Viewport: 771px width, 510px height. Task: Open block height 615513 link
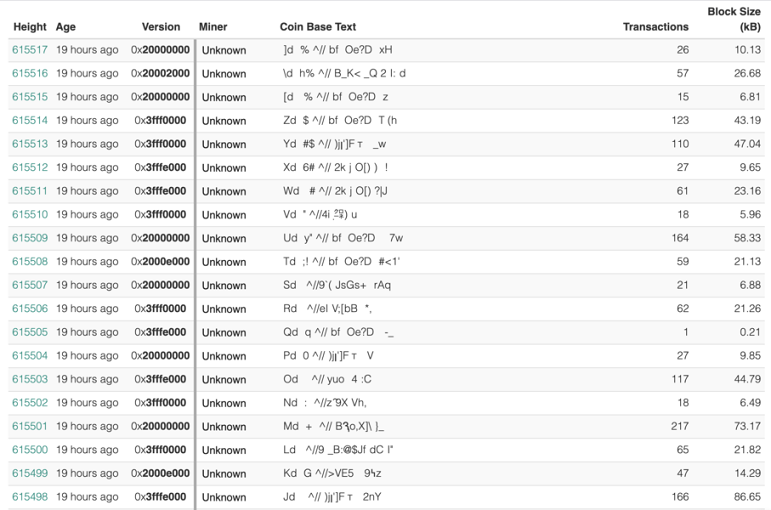click(30, 144)
